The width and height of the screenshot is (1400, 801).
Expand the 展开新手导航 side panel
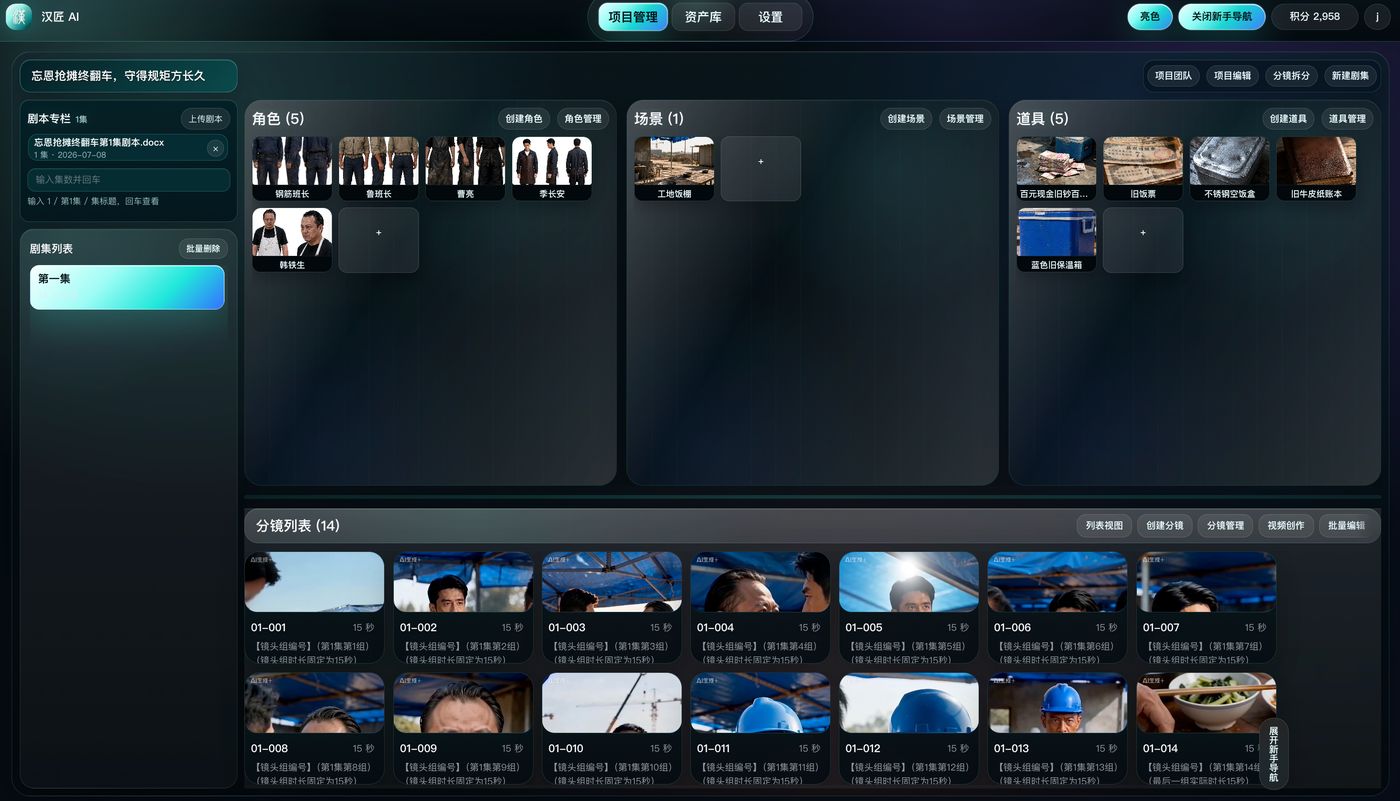(1273, 754)
